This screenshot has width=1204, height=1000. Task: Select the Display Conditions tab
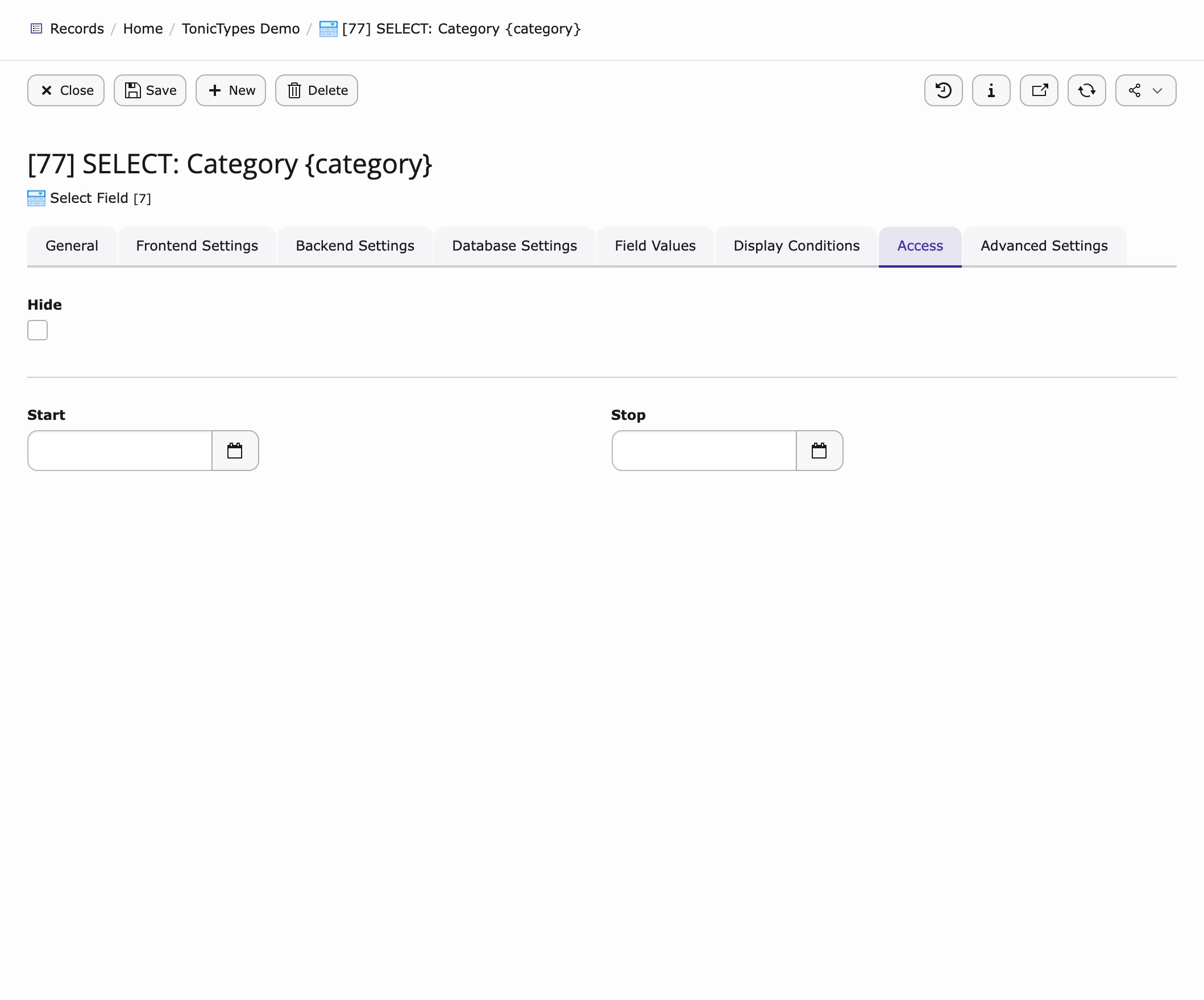click(x=796, y=246)
